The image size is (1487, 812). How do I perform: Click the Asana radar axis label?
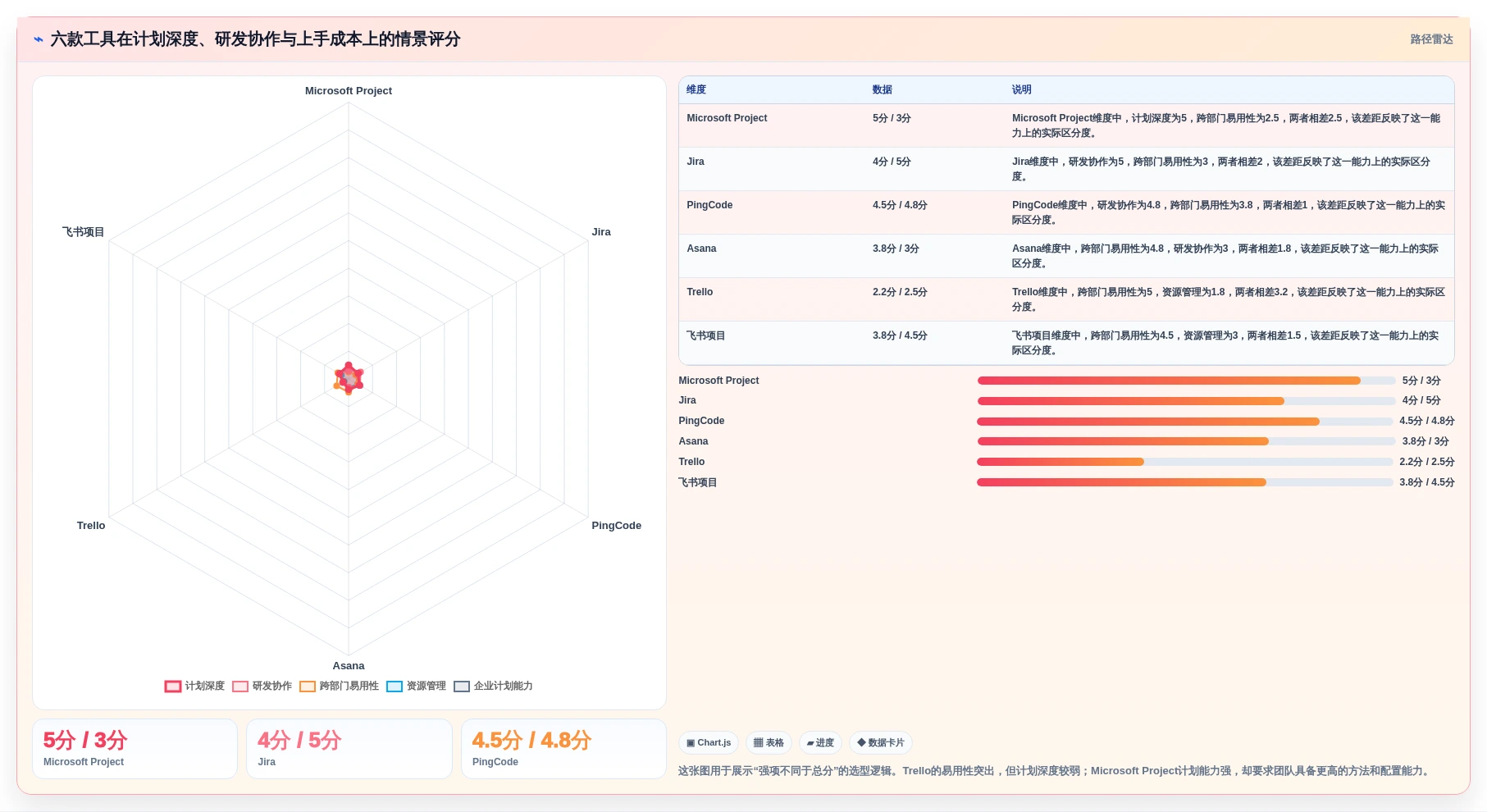click(349, 666)
